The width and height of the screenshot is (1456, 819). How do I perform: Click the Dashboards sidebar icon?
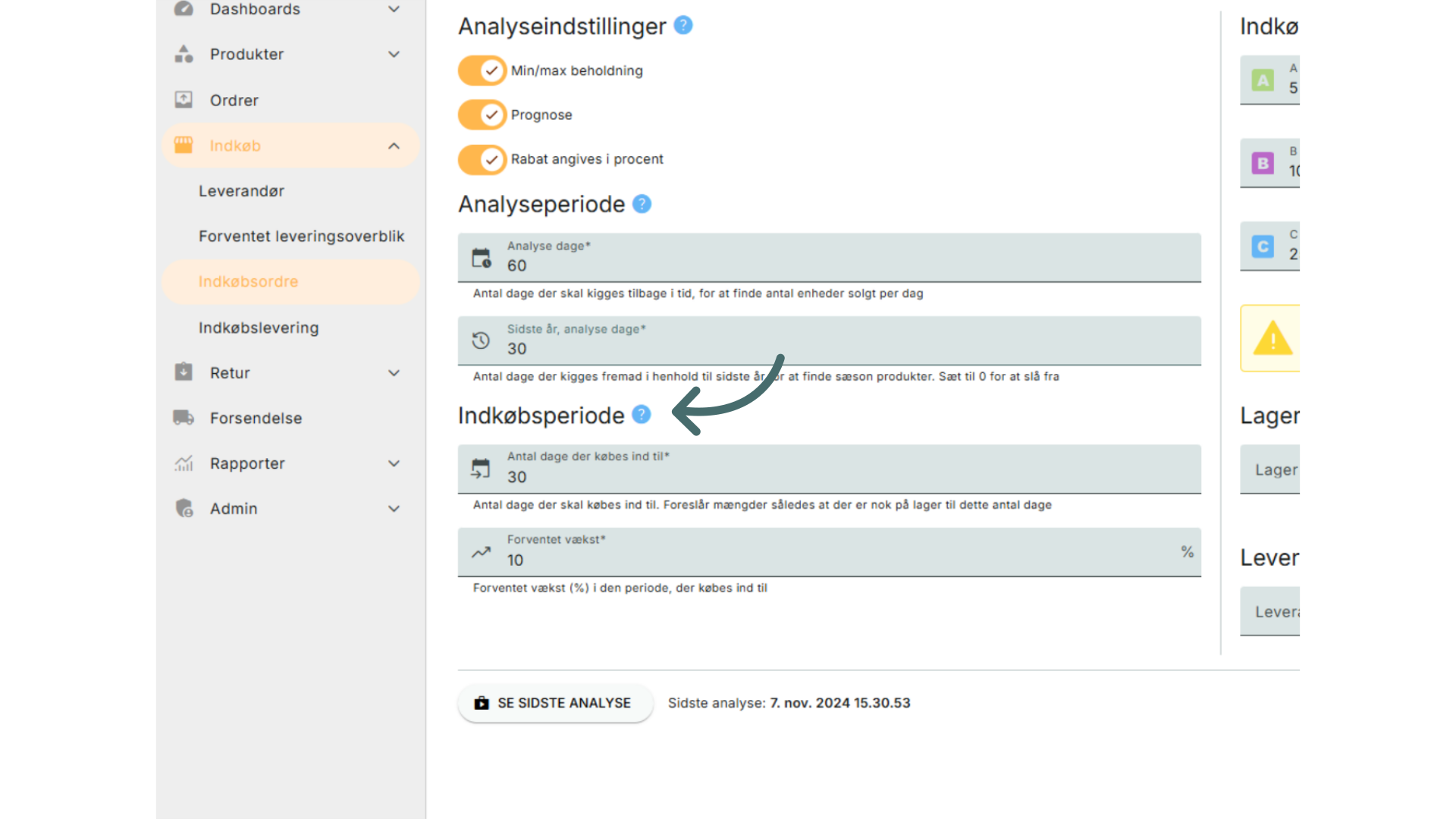(184, 8)
